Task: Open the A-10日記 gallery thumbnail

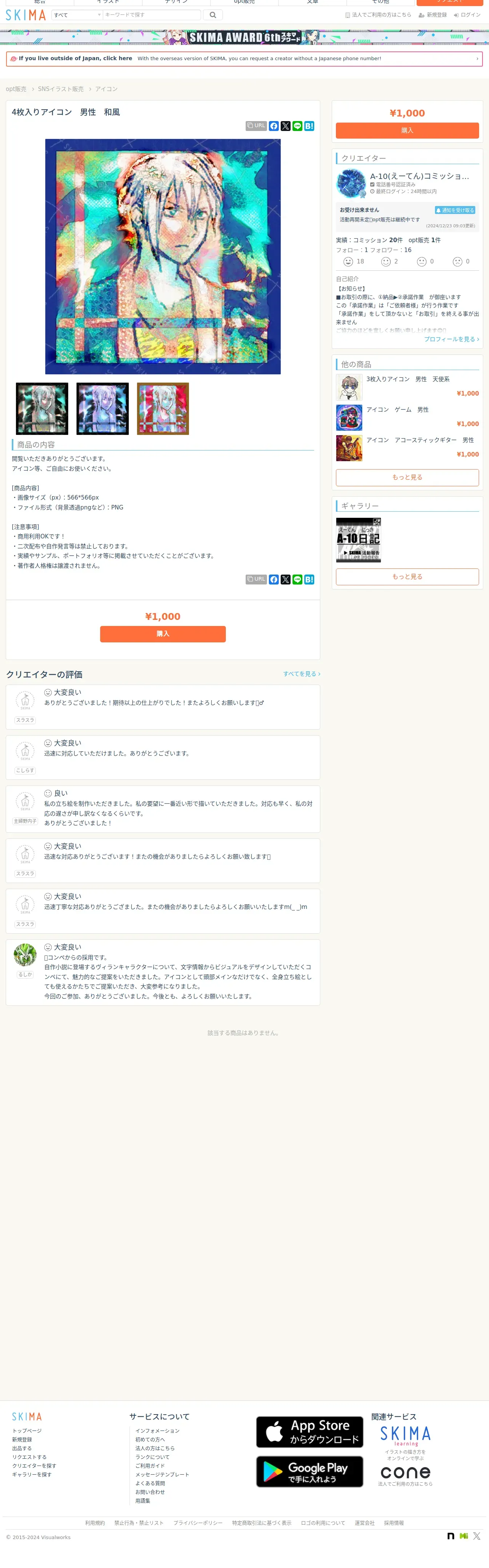Action: pyautogui.click(x=359, y=540)
